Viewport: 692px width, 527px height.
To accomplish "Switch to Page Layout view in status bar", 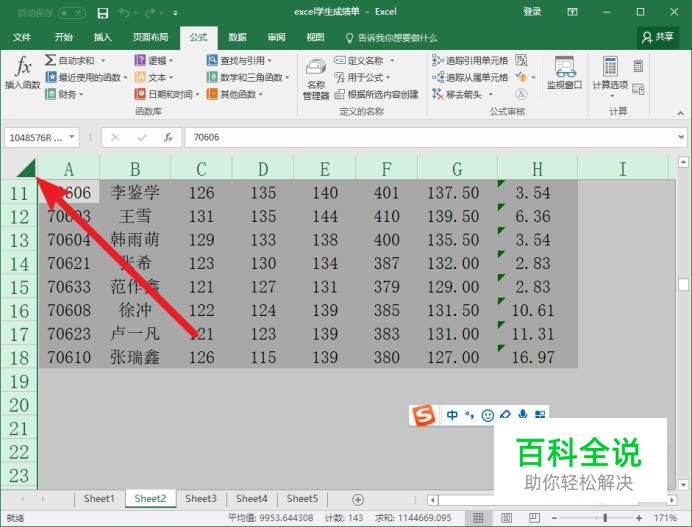I will 507,517.
